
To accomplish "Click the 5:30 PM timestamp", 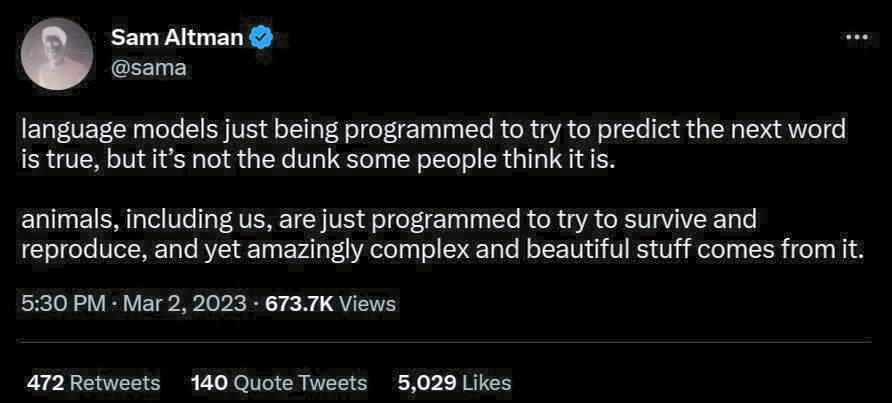I will 63,303.
